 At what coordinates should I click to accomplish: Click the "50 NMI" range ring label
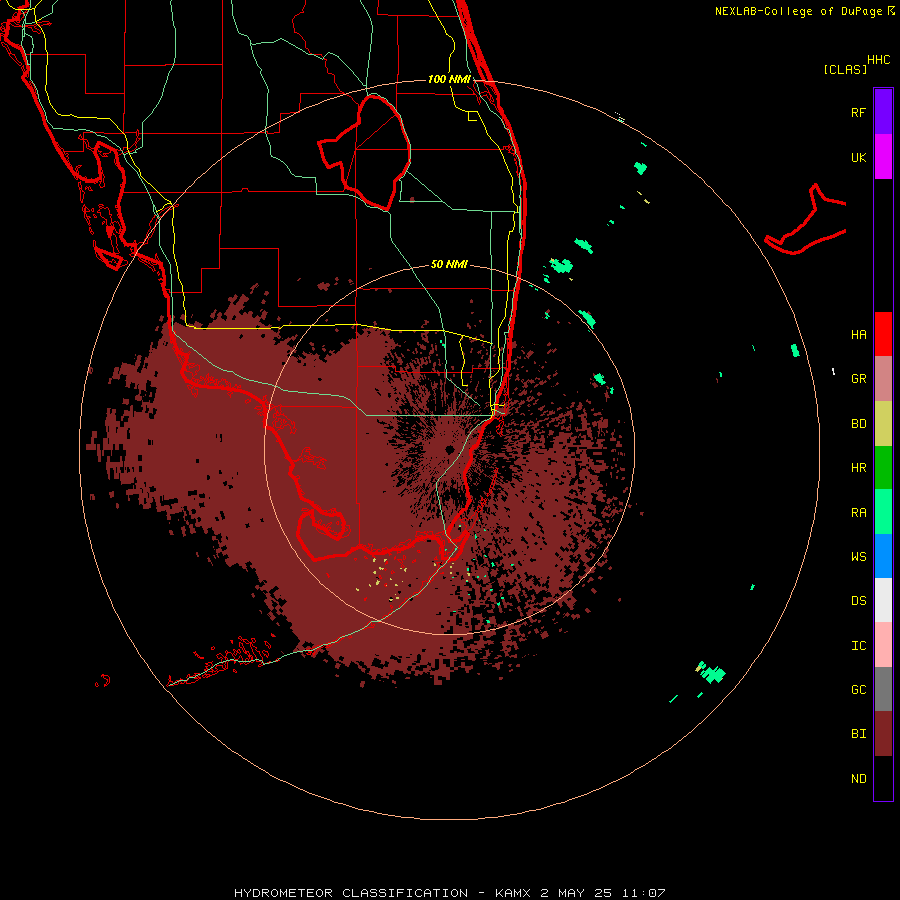[449, 264]
